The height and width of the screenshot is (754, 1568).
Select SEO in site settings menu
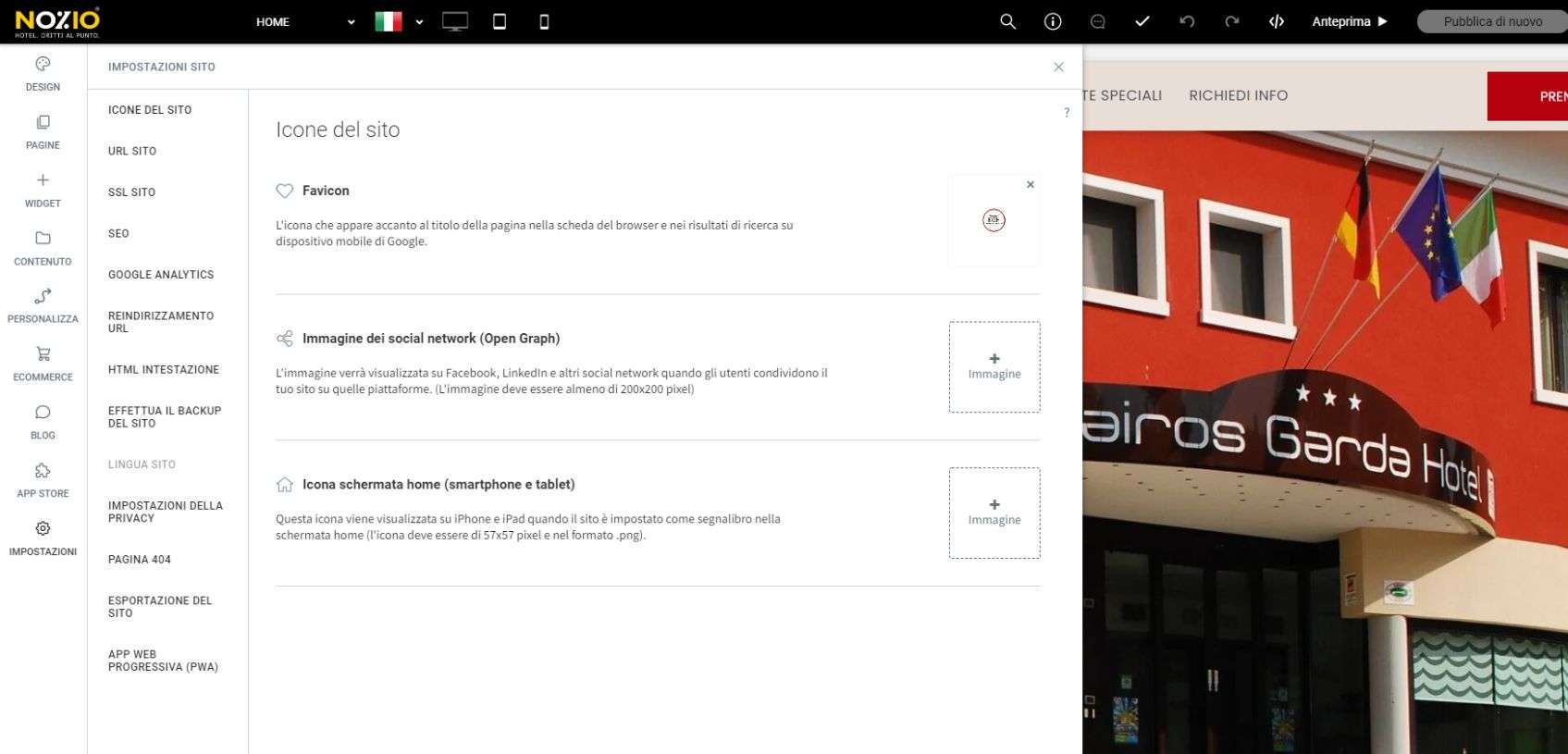coord(118,233)
